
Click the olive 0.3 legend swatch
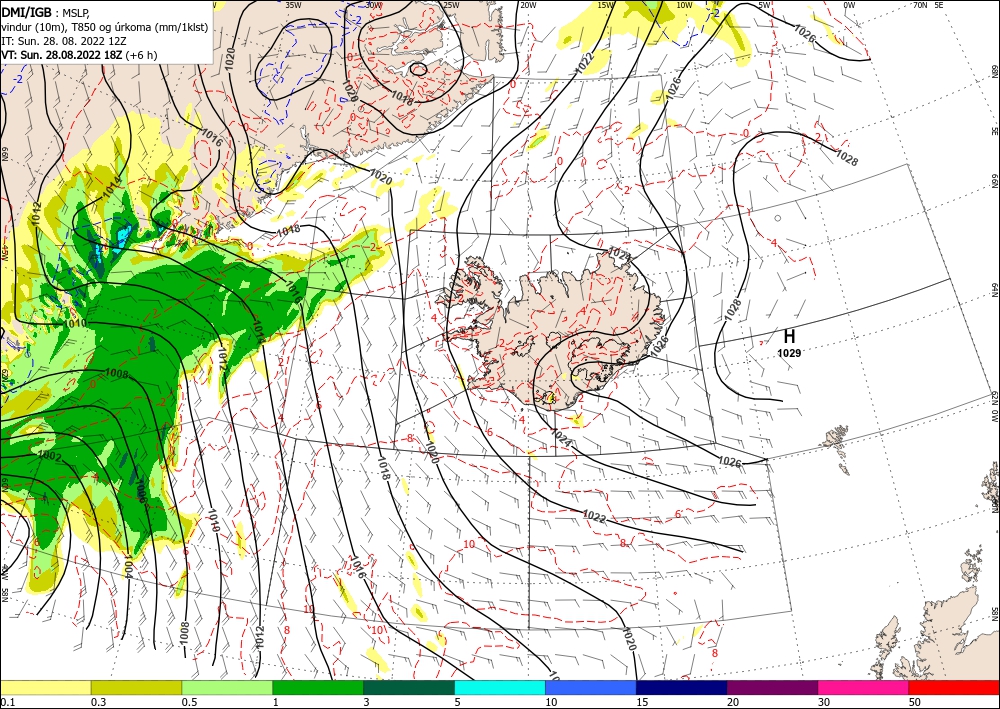click(x=136, y=688)
